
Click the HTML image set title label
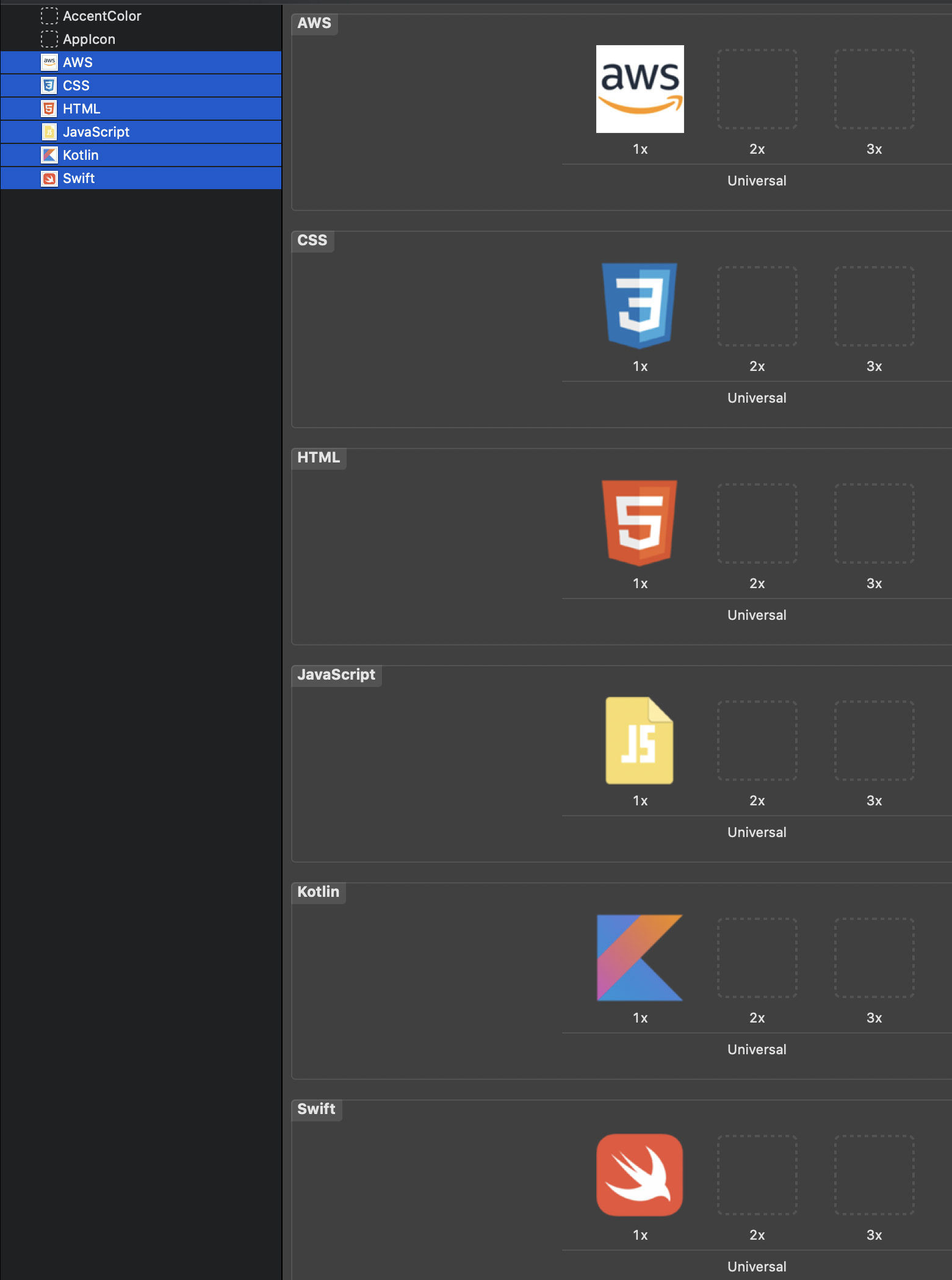[x=319, y=458]
